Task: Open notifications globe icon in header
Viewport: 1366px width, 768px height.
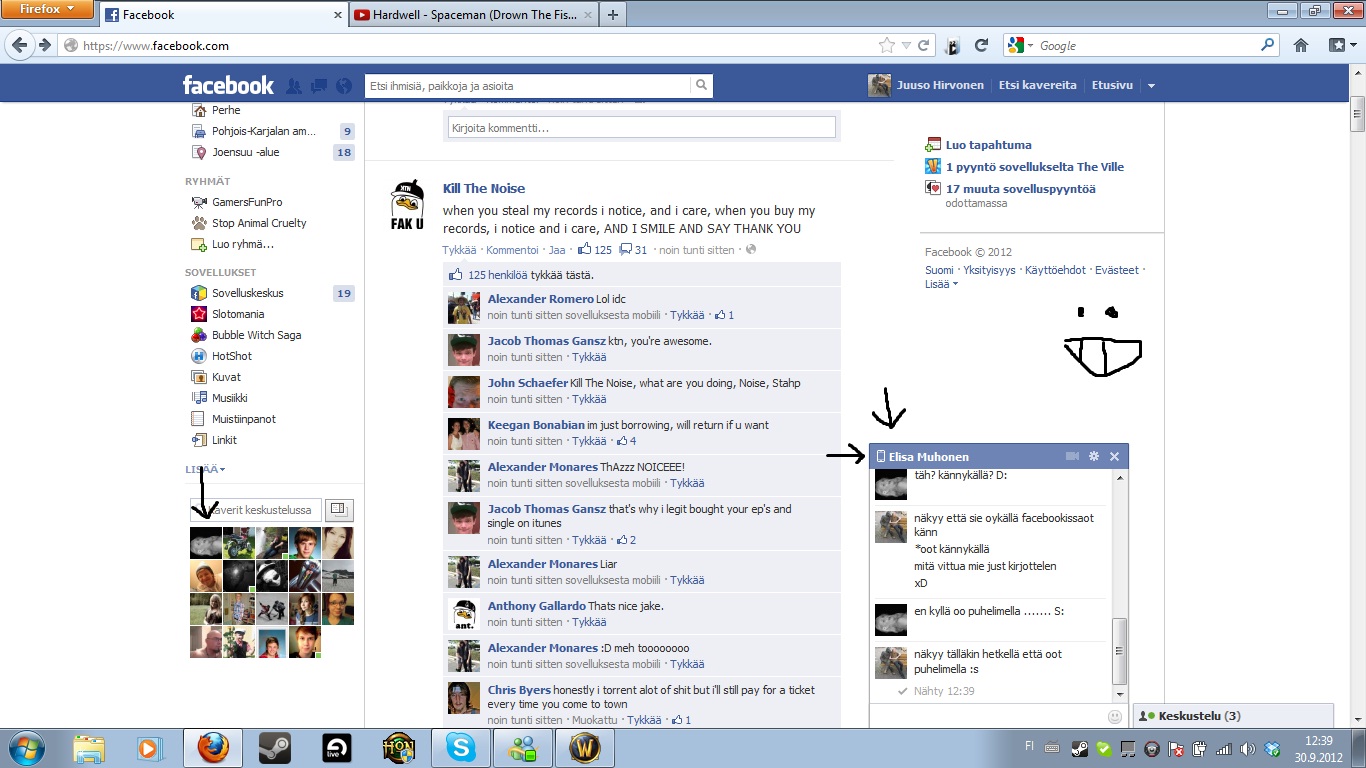Action: tap(344, 86)
